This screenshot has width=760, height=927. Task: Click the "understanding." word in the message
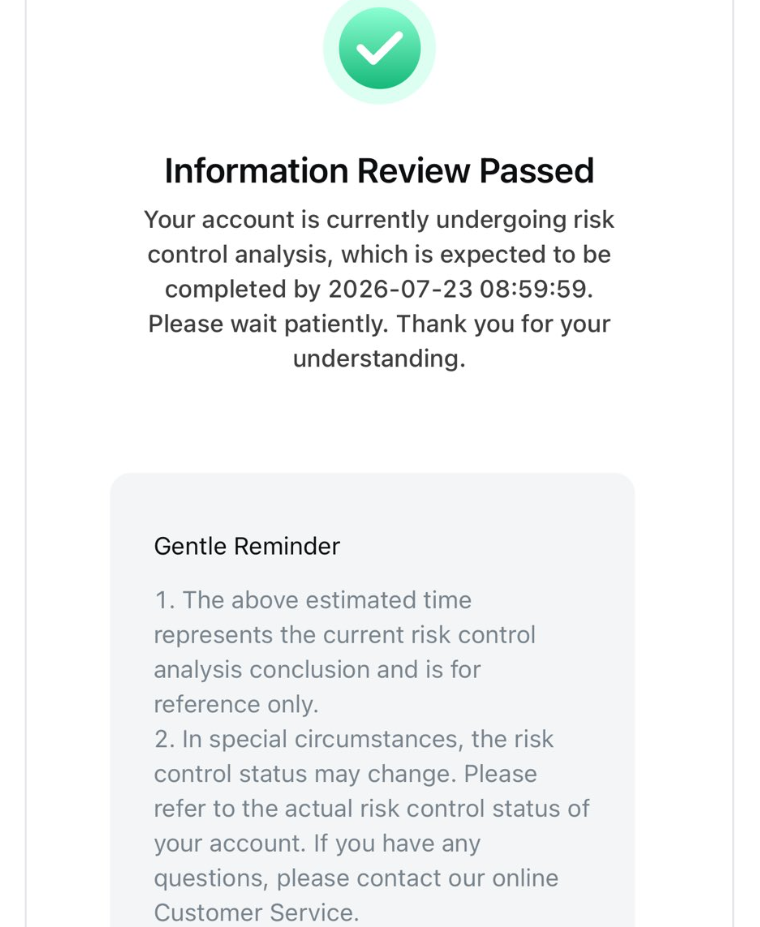(379, 359)
